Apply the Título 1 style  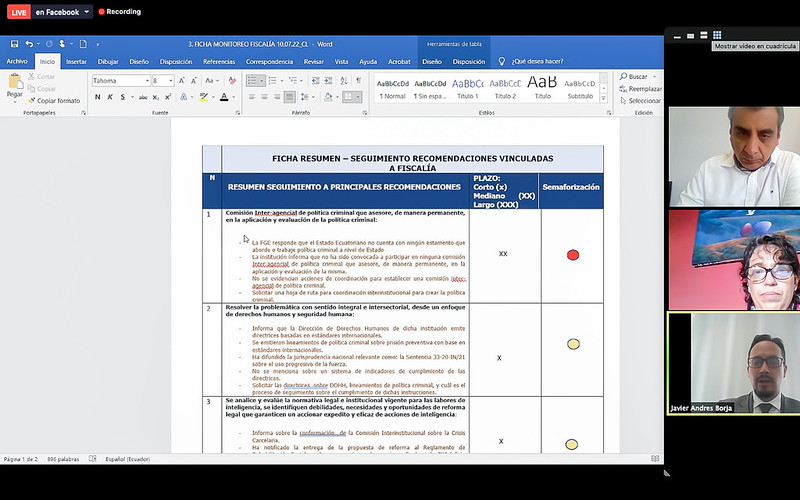(x=468, y=88)
